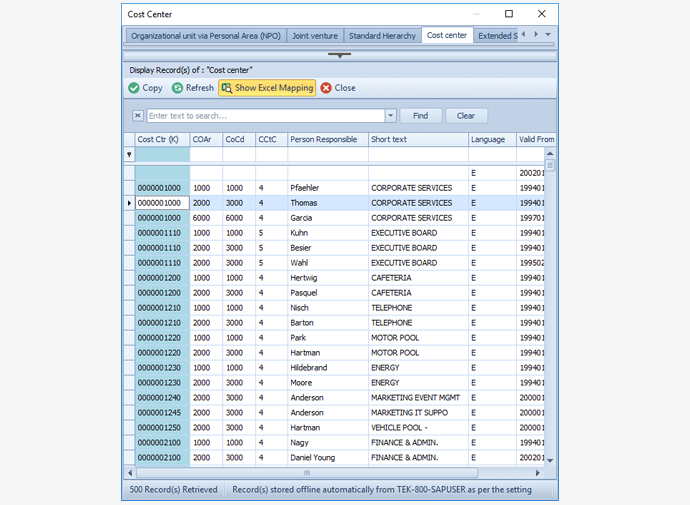Expand the search history dropdown
Screen dimensions: 690x505
pos(391,116)
